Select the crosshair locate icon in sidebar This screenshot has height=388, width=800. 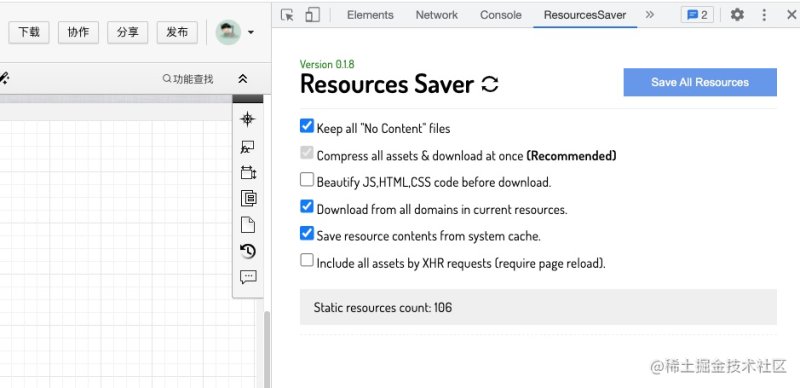pyautogui.click(x=247, y=119)
